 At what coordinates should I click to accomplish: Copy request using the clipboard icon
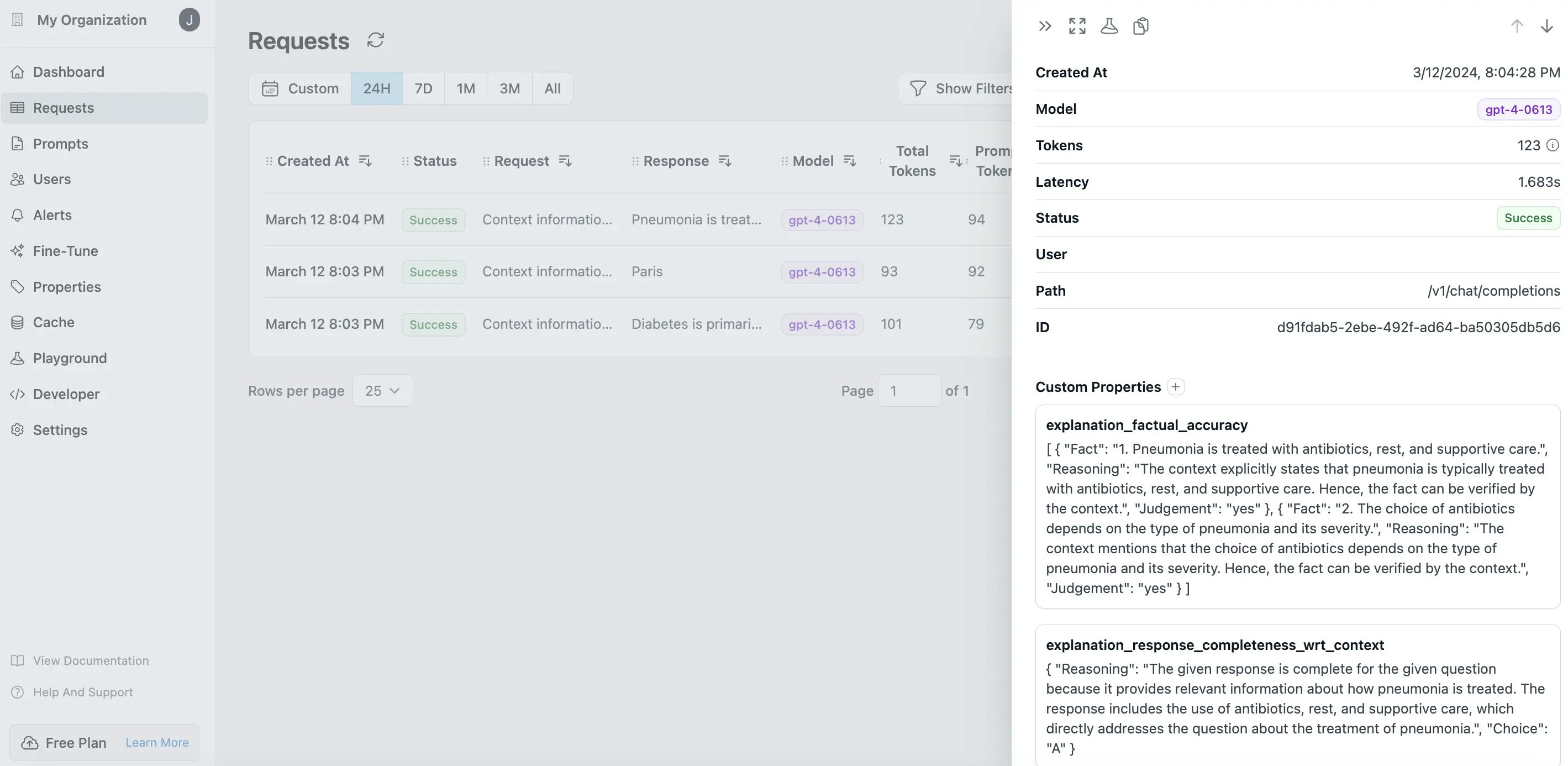[1141, 26]
